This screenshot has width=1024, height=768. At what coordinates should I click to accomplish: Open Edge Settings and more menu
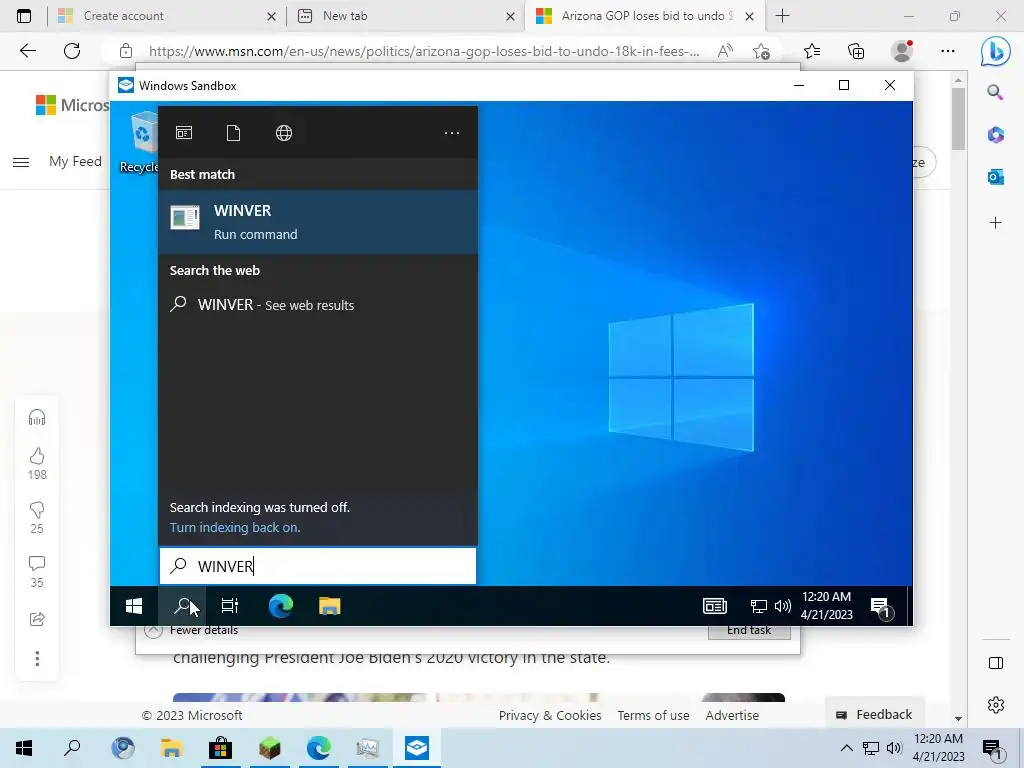click(948, 51)
